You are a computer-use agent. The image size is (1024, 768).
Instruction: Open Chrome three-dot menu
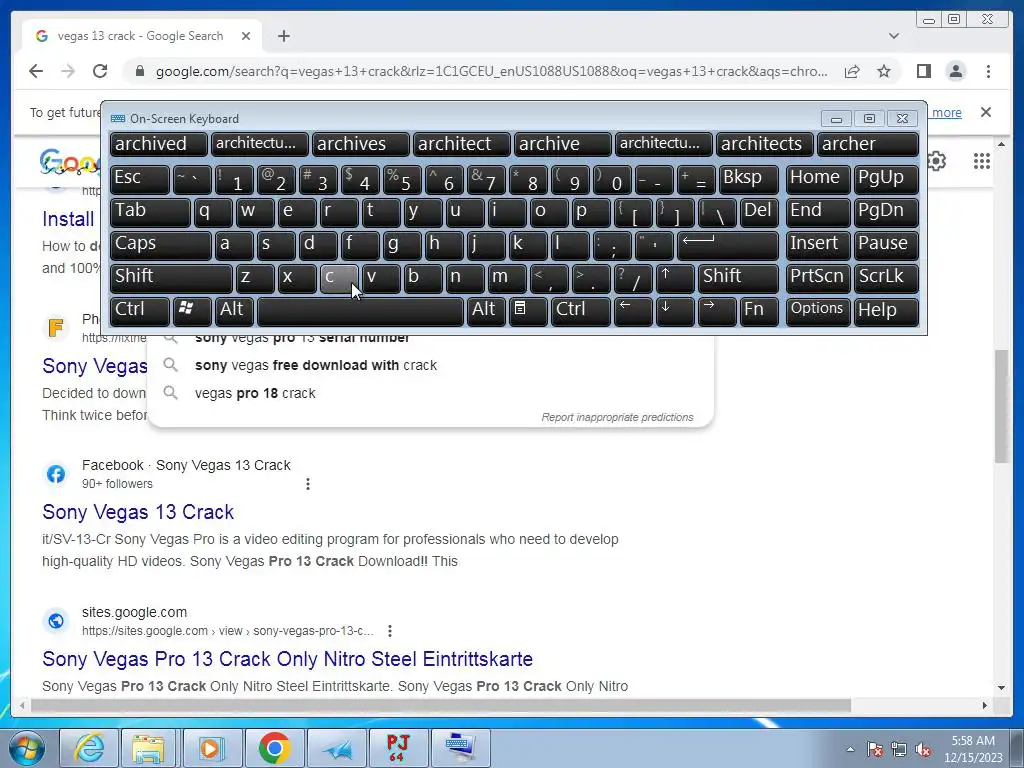988,71
